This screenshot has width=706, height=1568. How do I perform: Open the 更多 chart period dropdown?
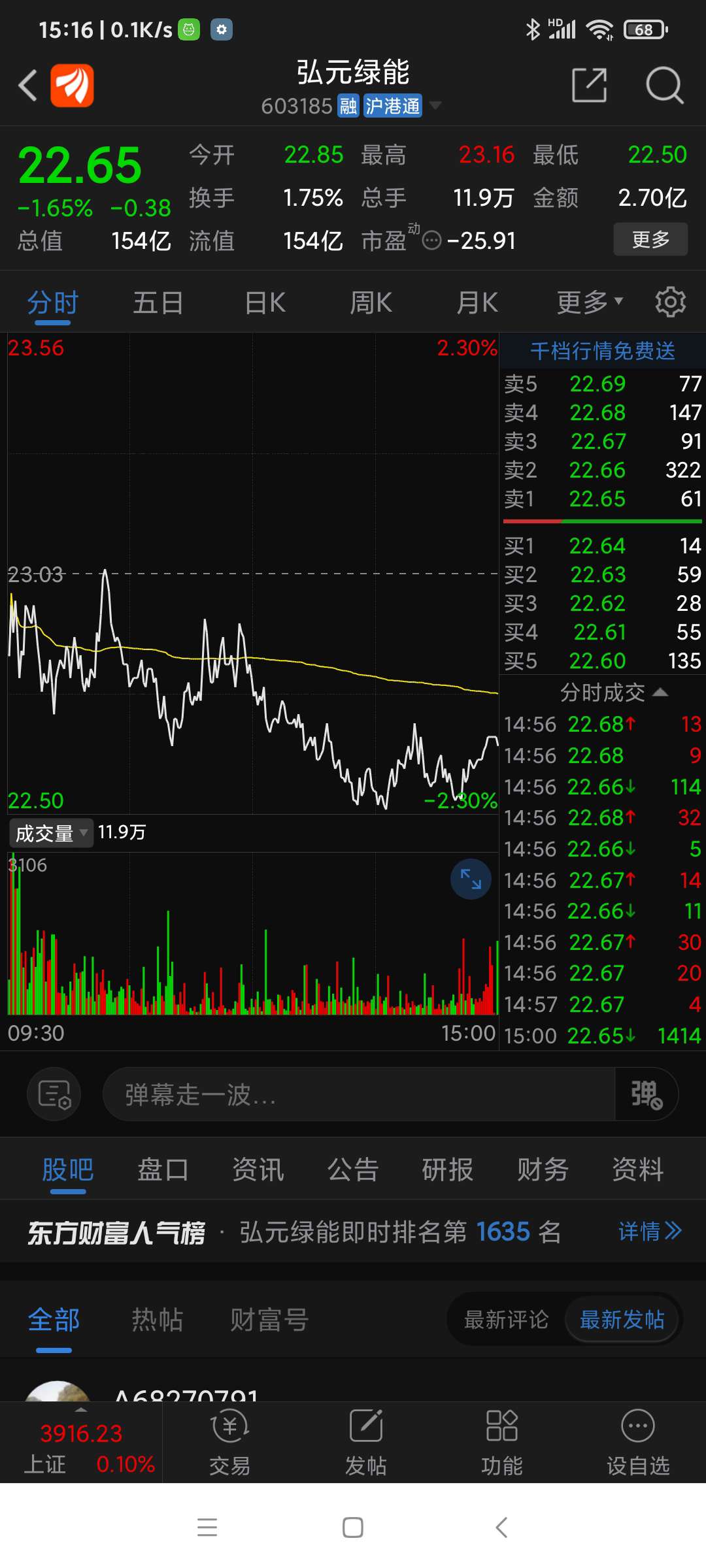[x=590, y=302]
